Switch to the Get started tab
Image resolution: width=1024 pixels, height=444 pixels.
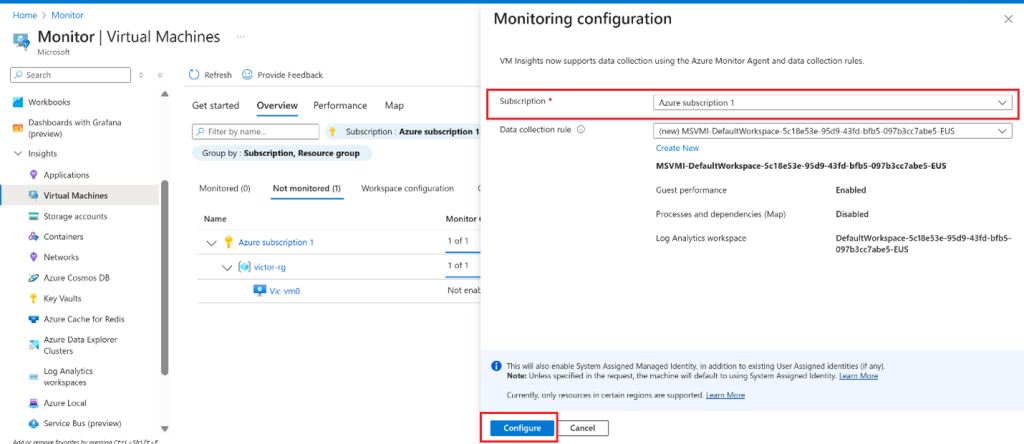[x=216, y=105]
